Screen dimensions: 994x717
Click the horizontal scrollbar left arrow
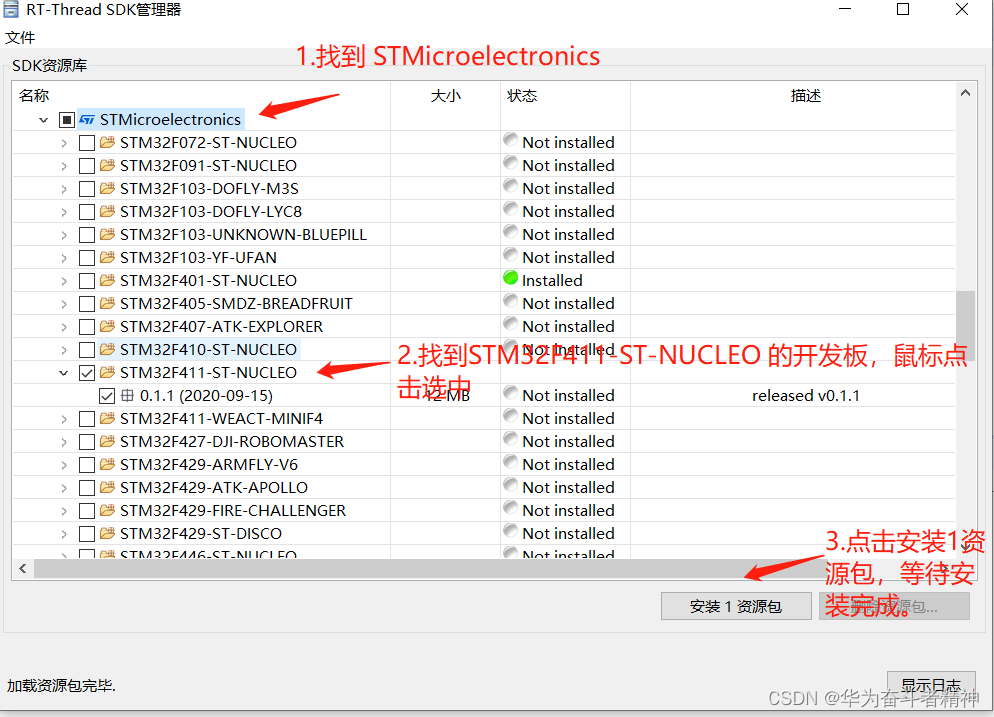(x=23, y=569)
